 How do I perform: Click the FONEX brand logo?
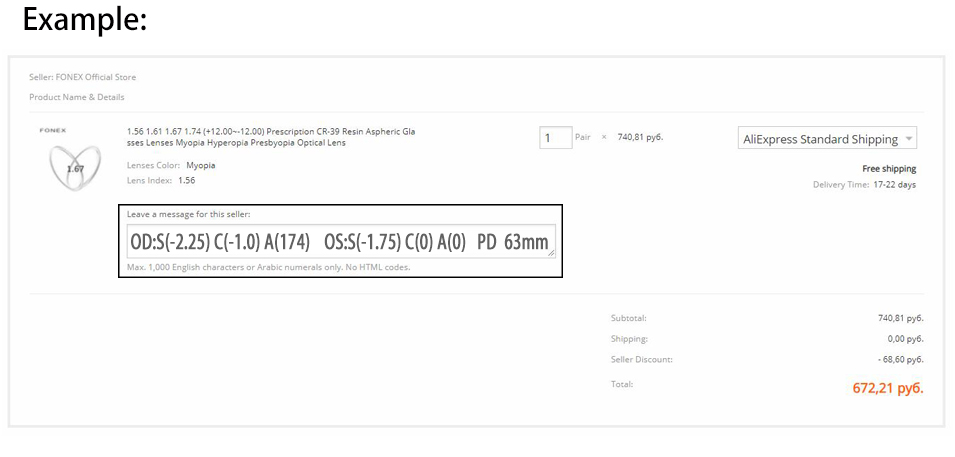pos(52,131)
